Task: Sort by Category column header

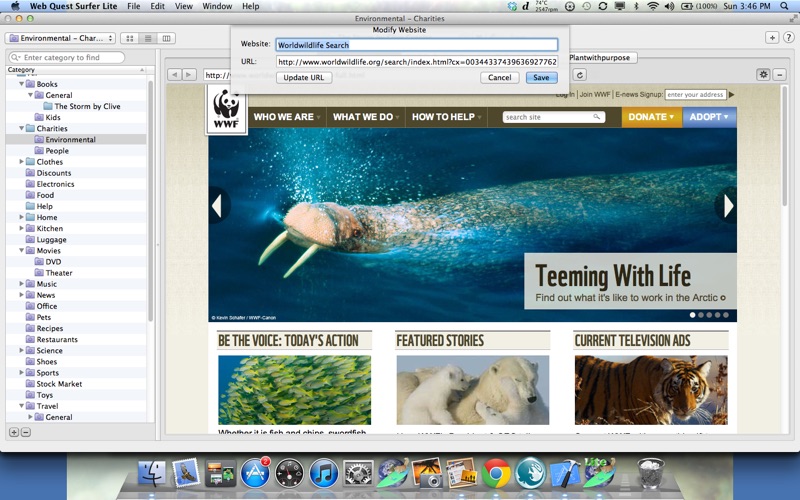Action: point(76,70)
